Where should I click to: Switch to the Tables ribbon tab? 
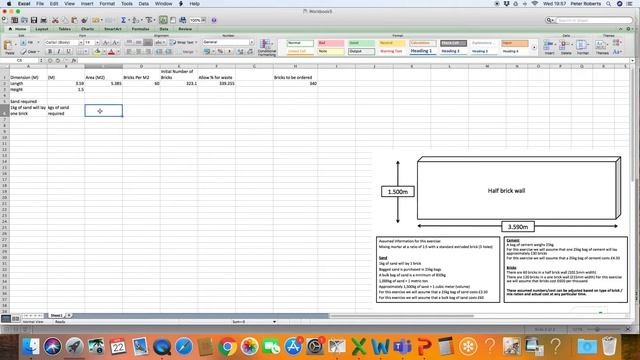64,29
